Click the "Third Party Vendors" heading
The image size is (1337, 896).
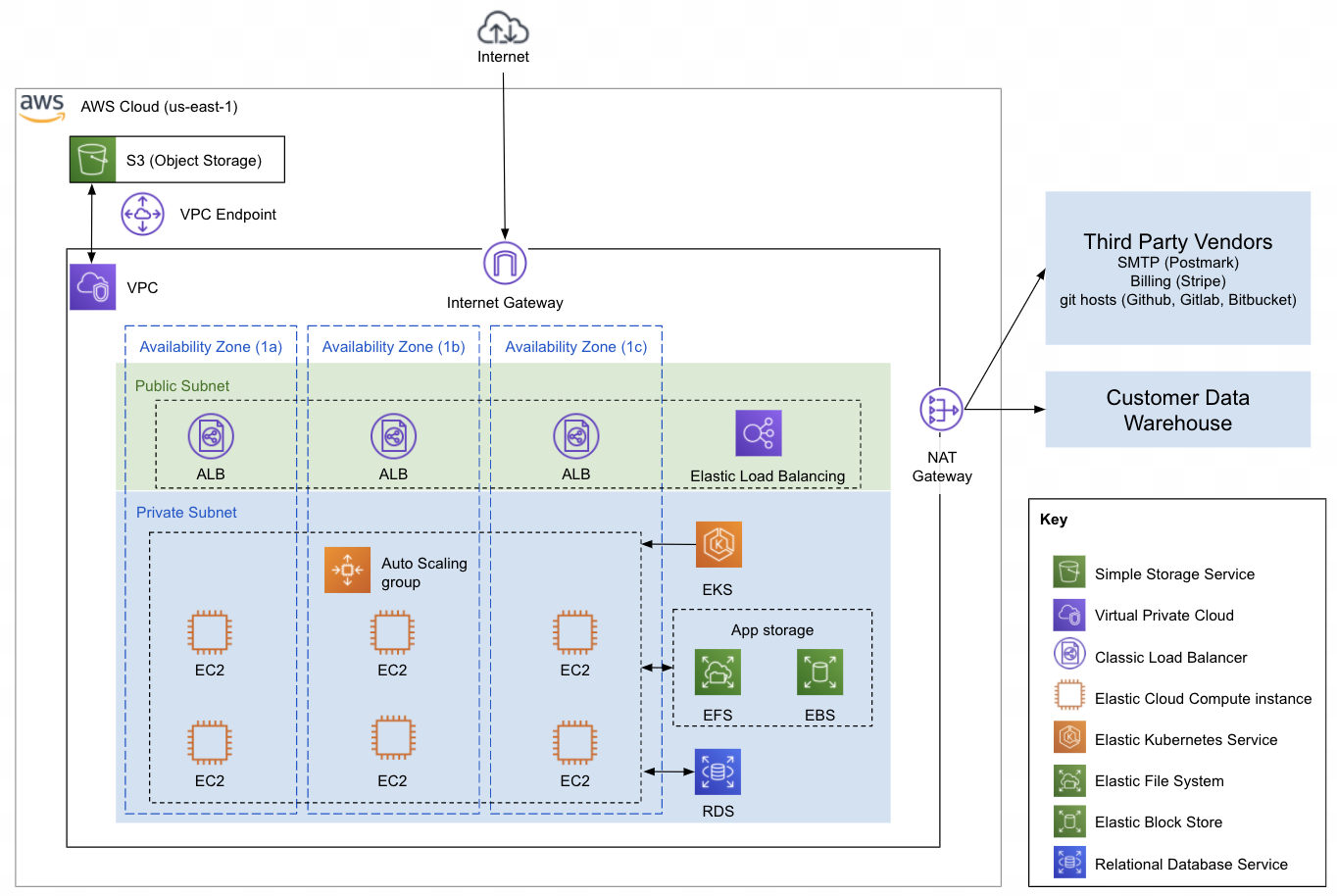pos(1178,242)
